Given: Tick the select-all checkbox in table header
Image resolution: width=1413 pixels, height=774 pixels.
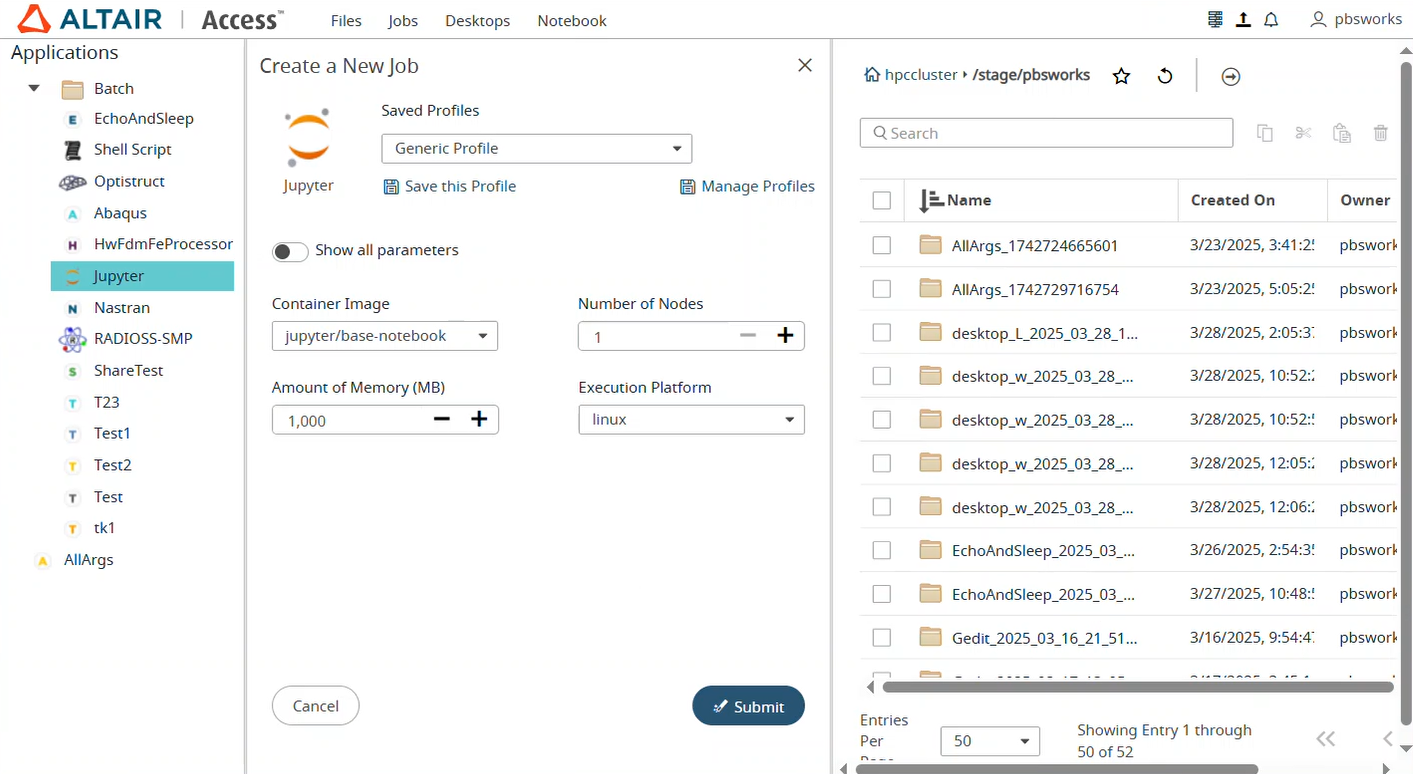Looking at the screenshot, I should 881,200.
